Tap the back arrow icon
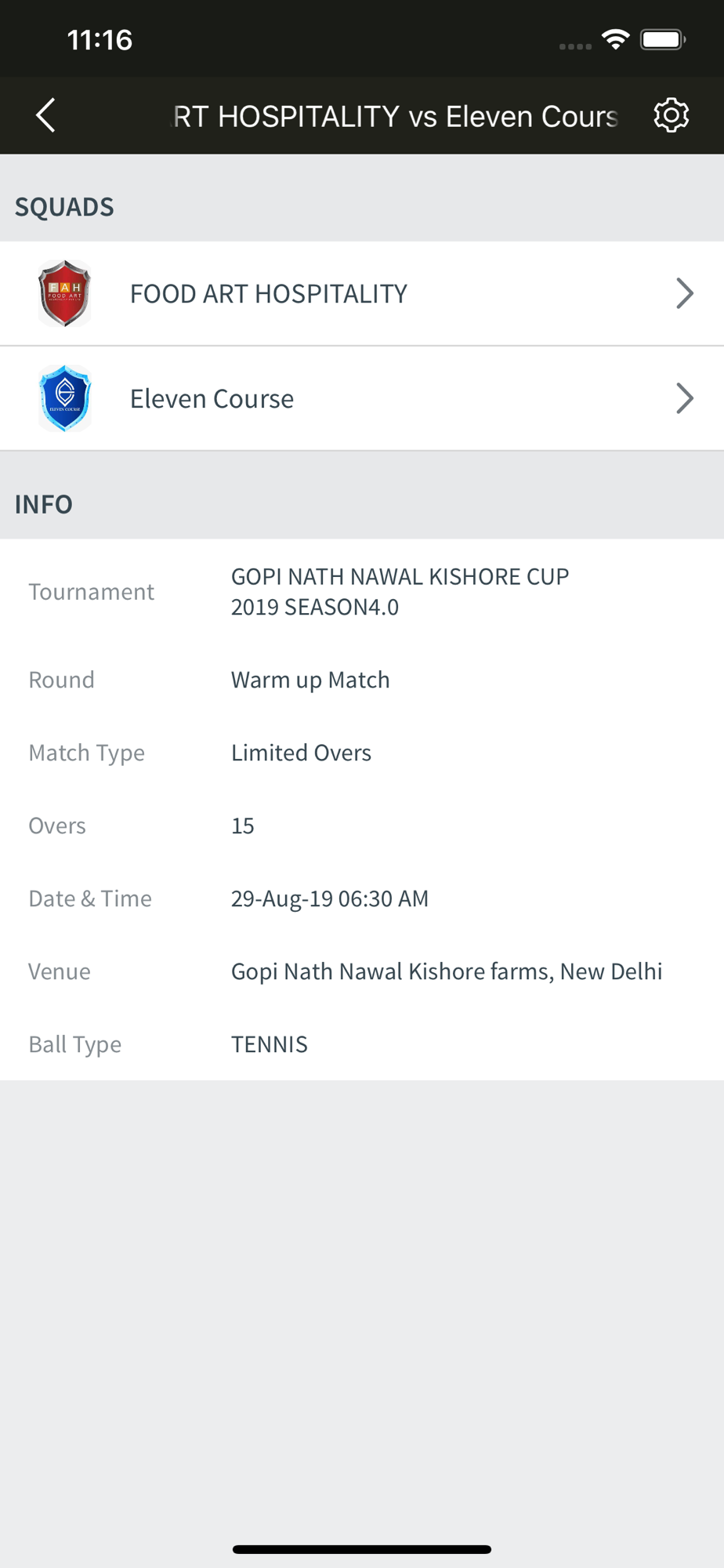The image size is (724, 1568). (45, 115)
